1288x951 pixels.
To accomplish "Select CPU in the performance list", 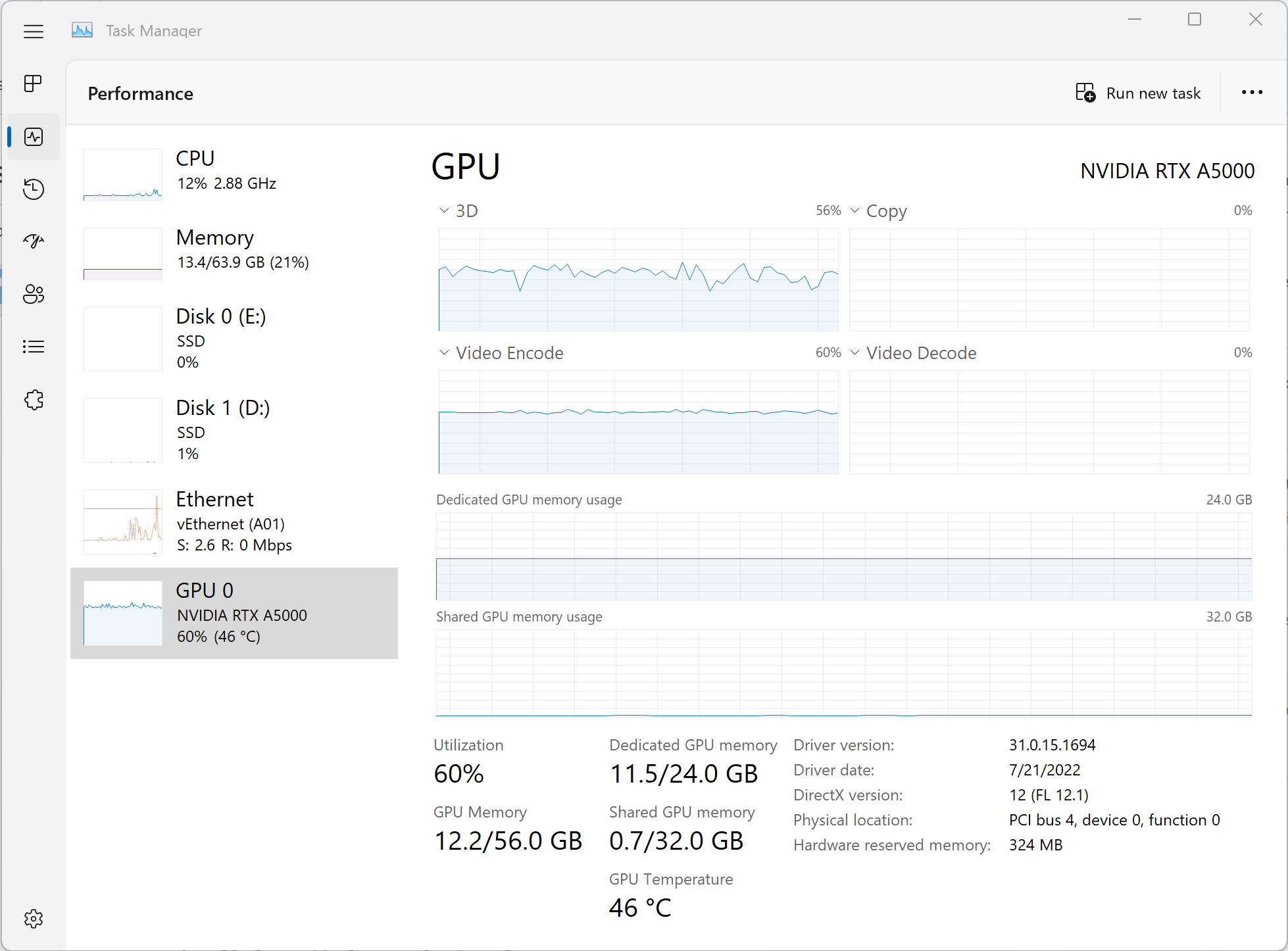I will click(234, 173).
